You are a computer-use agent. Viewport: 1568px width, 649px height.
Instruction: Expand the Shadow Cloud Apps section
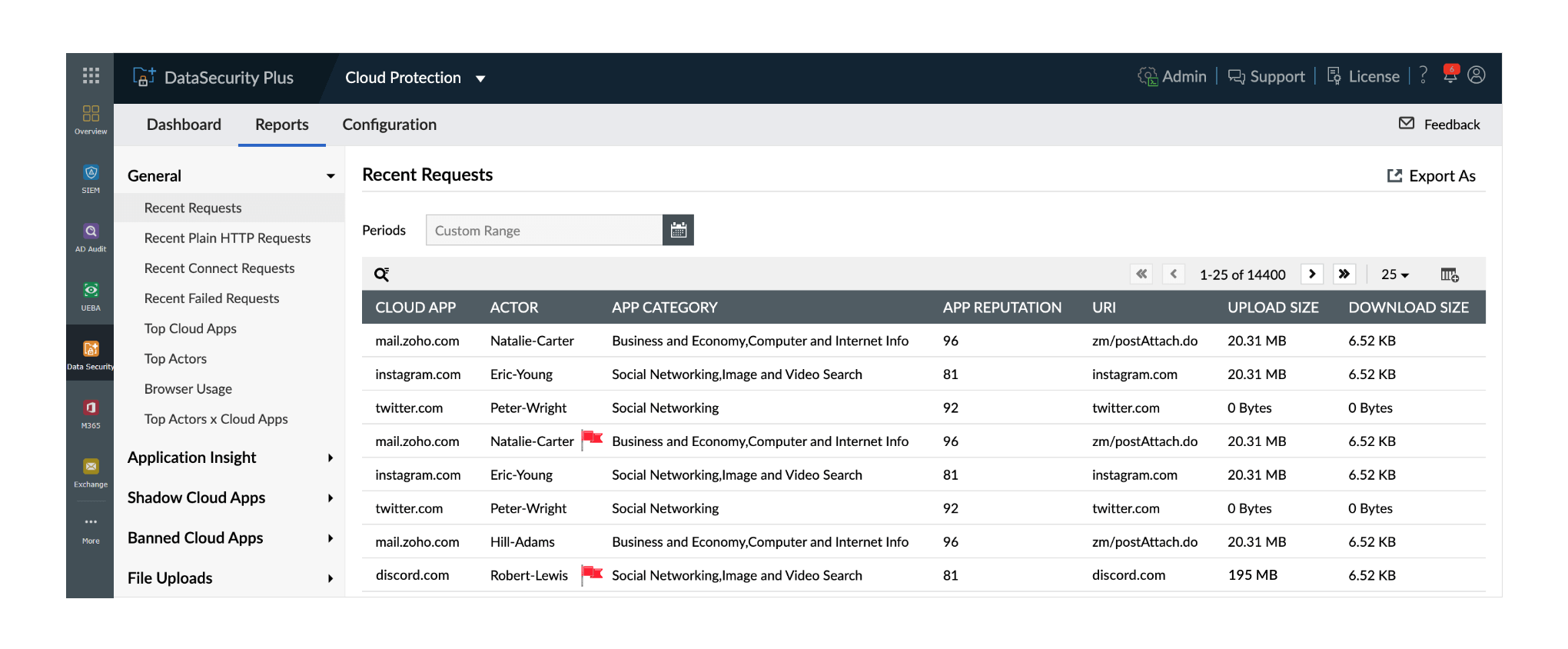230,498
